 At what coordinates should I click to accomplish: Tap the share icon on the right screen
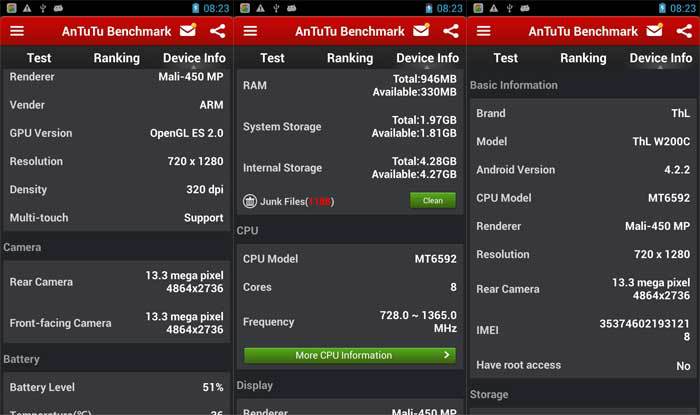683,31
